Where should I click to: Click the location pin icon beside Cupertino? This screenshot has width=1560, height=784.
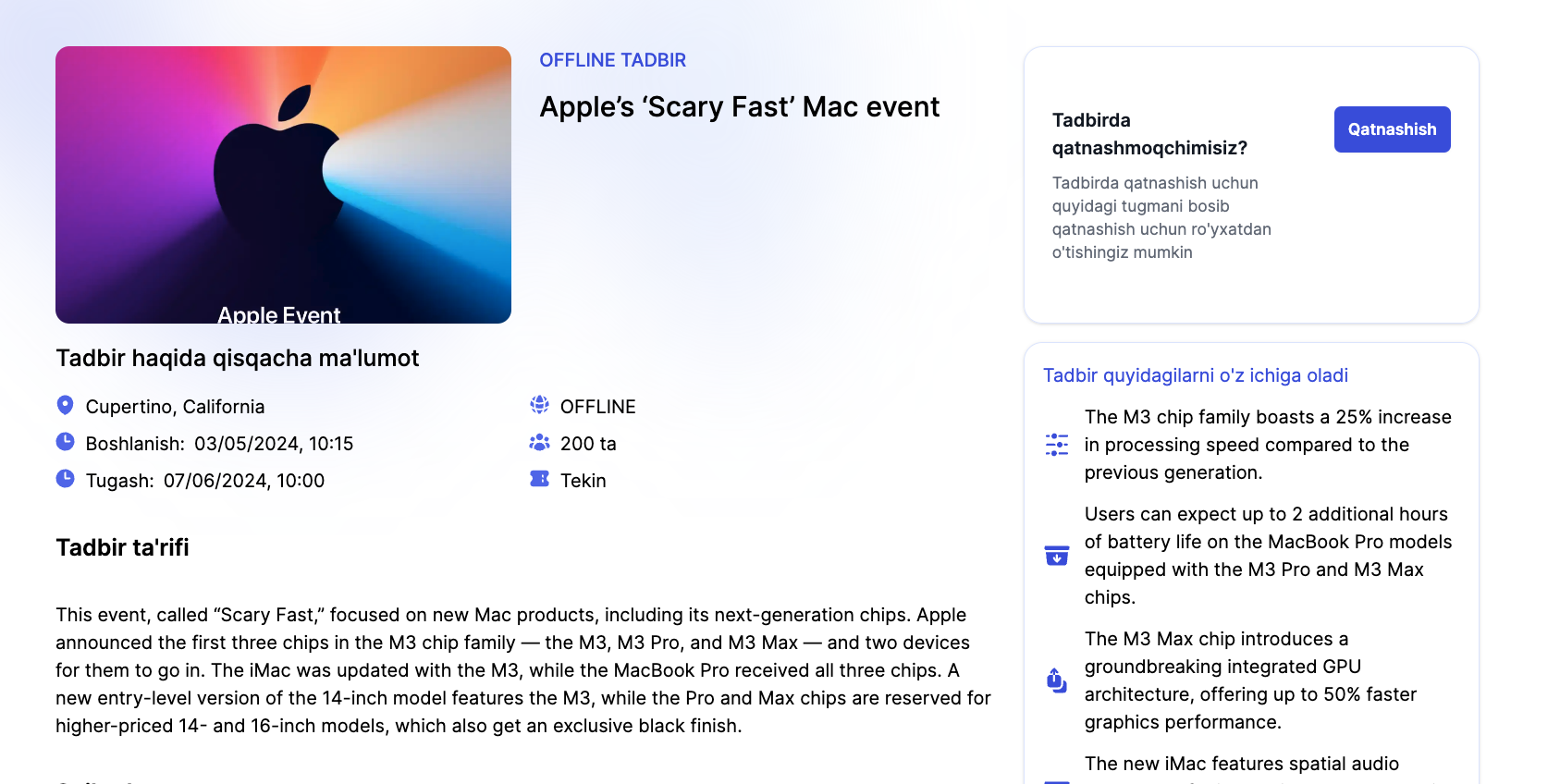[65, 405]
